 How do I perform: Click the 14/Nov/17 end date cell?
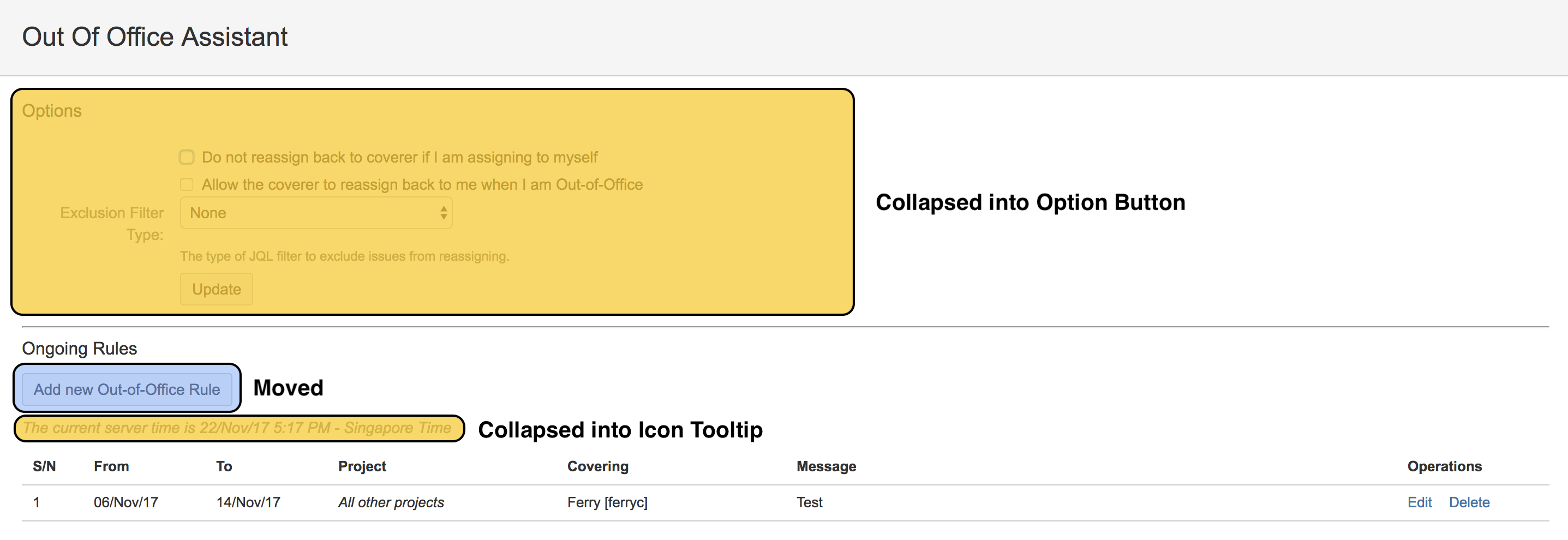click(248, 502)
